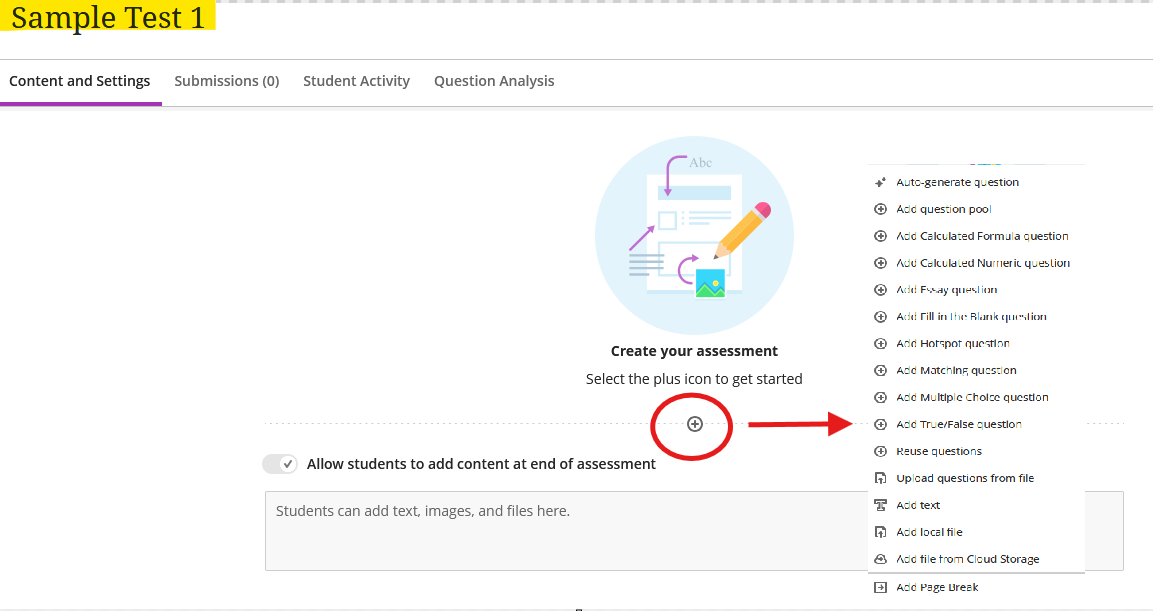This screenshot has width=1153, height=611.
Task: Select Add Matching question from the list
Action: pos(955,370)
